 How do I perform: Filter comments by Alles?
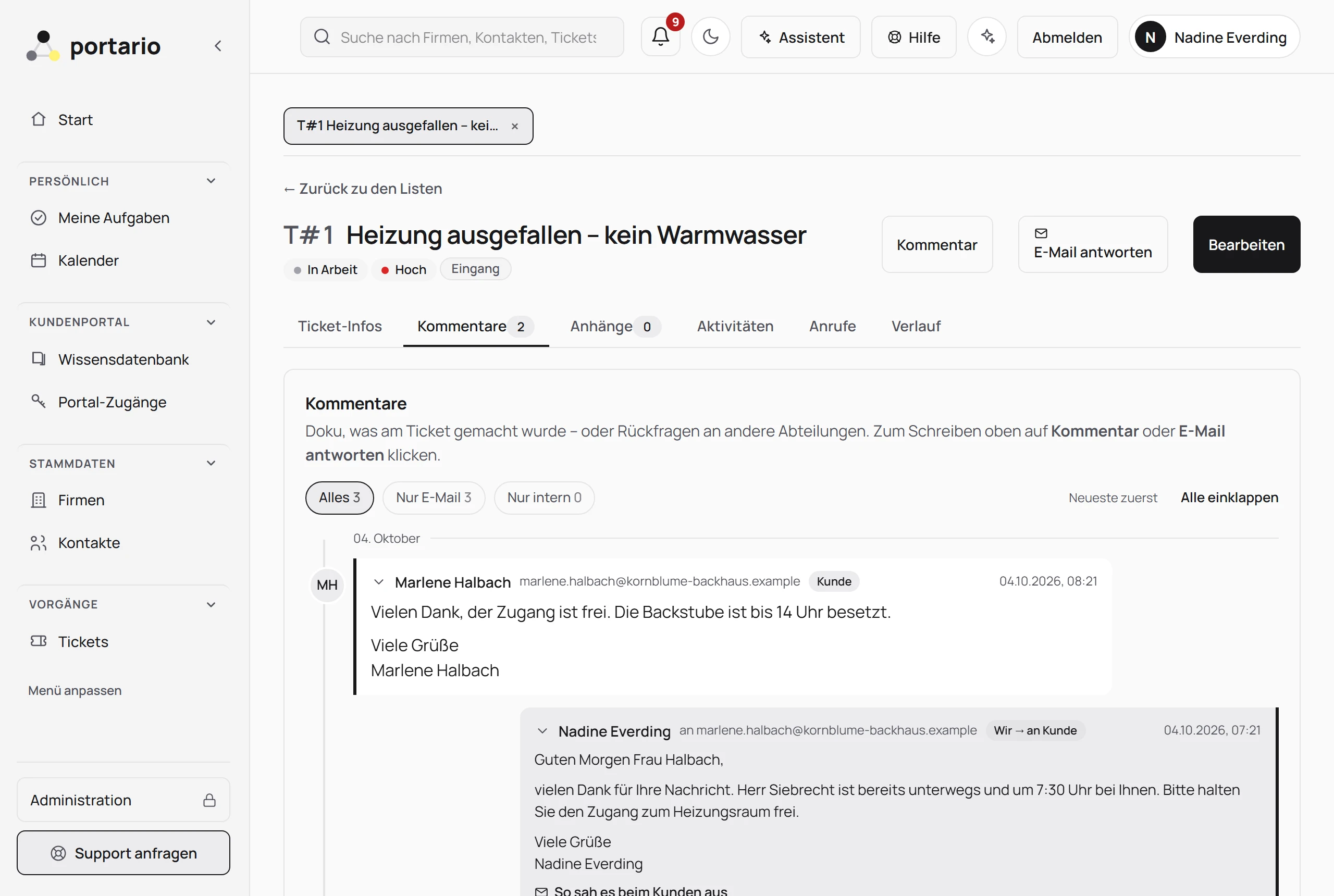(x=340, y=497)
